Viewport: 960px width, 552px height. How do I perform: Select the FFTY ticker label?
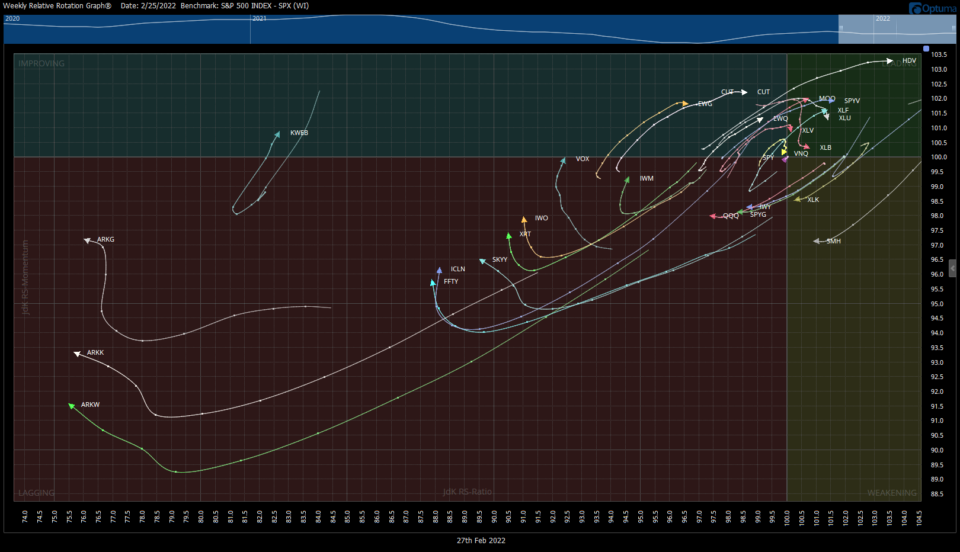[451, 282]
